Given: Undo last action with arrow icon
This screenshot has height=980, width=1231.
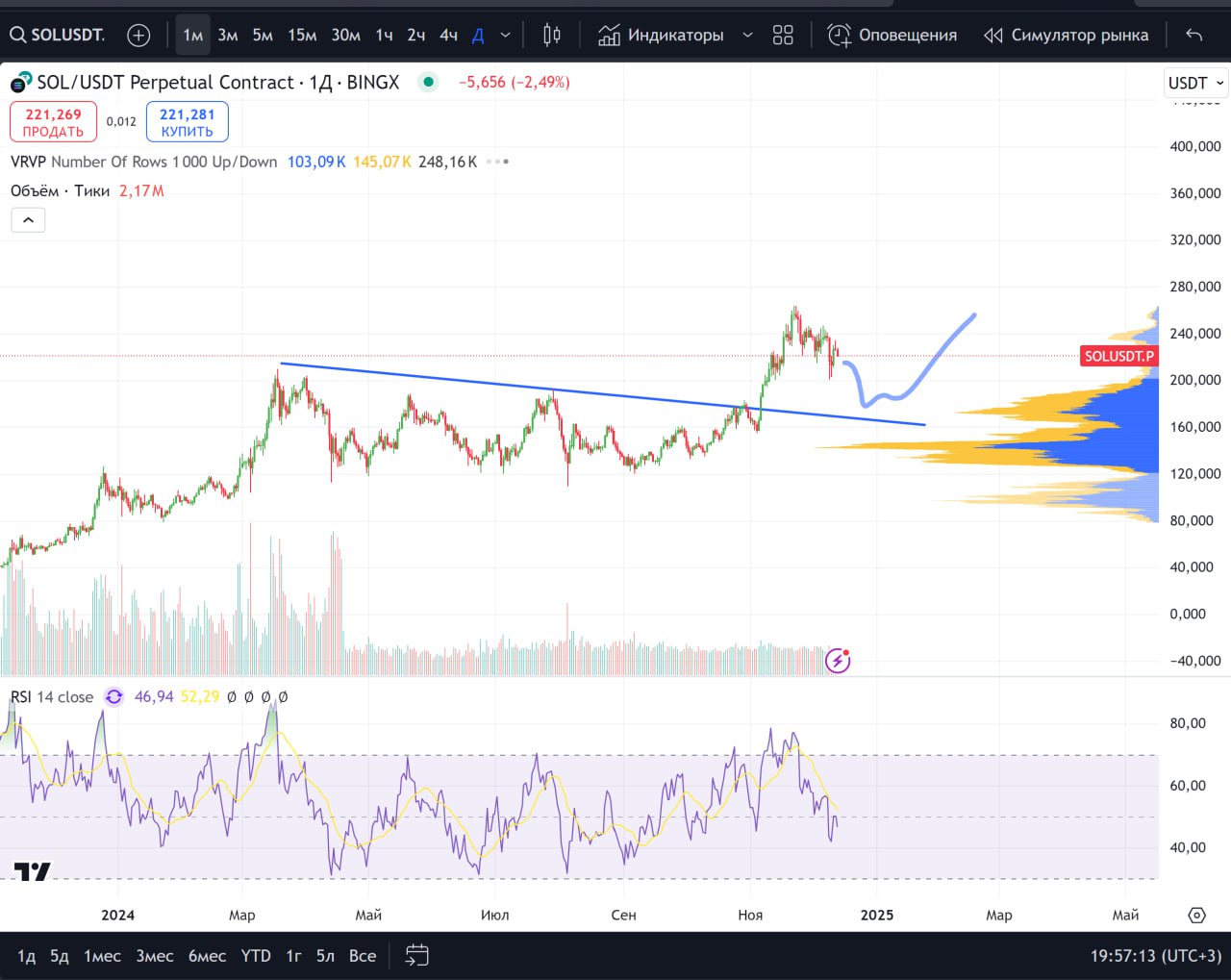Looking at the screenshot, I should coord(1194,36).
